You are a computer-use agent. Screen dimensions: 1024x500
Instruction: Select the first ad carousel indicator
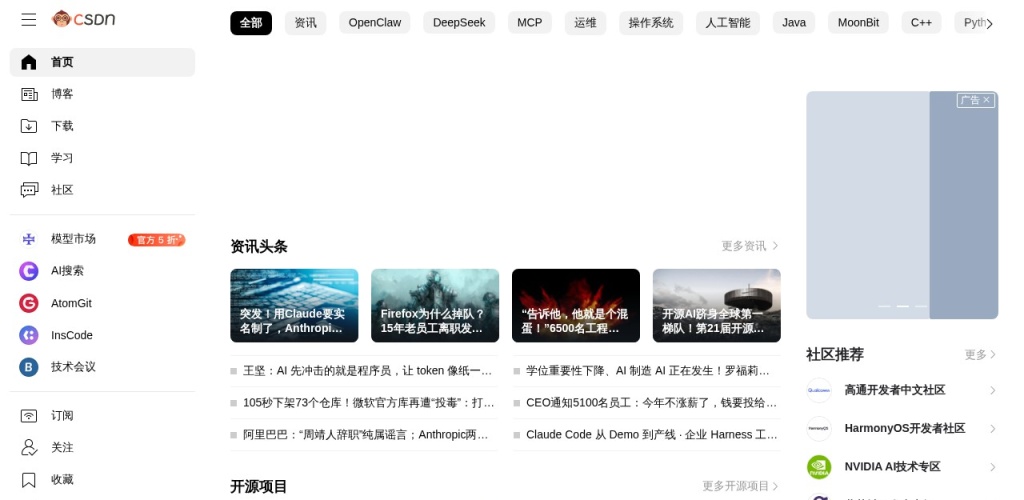click(884, 306)
